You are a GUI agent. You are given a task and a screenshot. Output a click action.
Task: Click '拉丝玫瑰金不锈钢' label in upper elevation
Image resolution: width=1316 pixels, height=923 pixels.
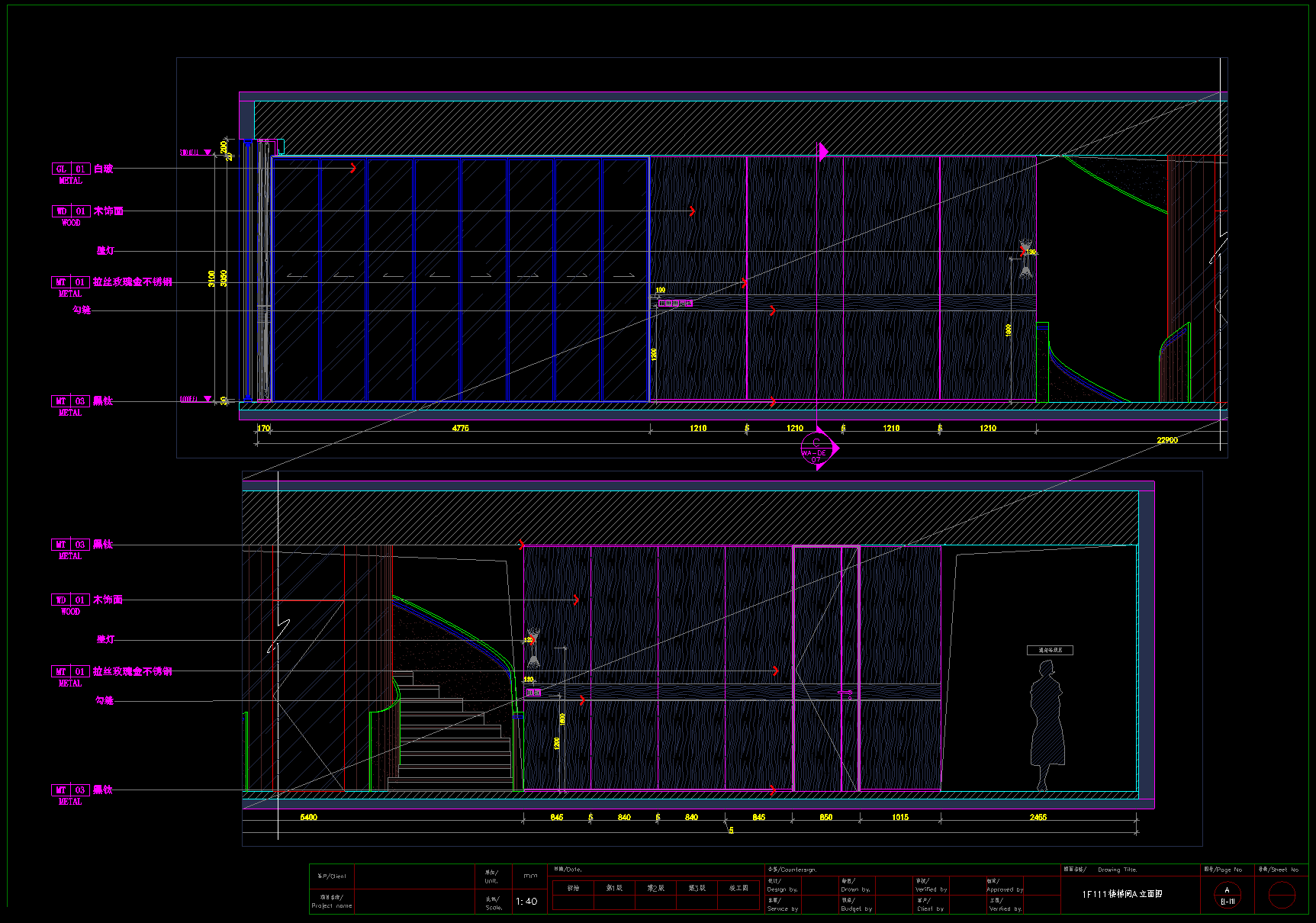pos(133,282)
